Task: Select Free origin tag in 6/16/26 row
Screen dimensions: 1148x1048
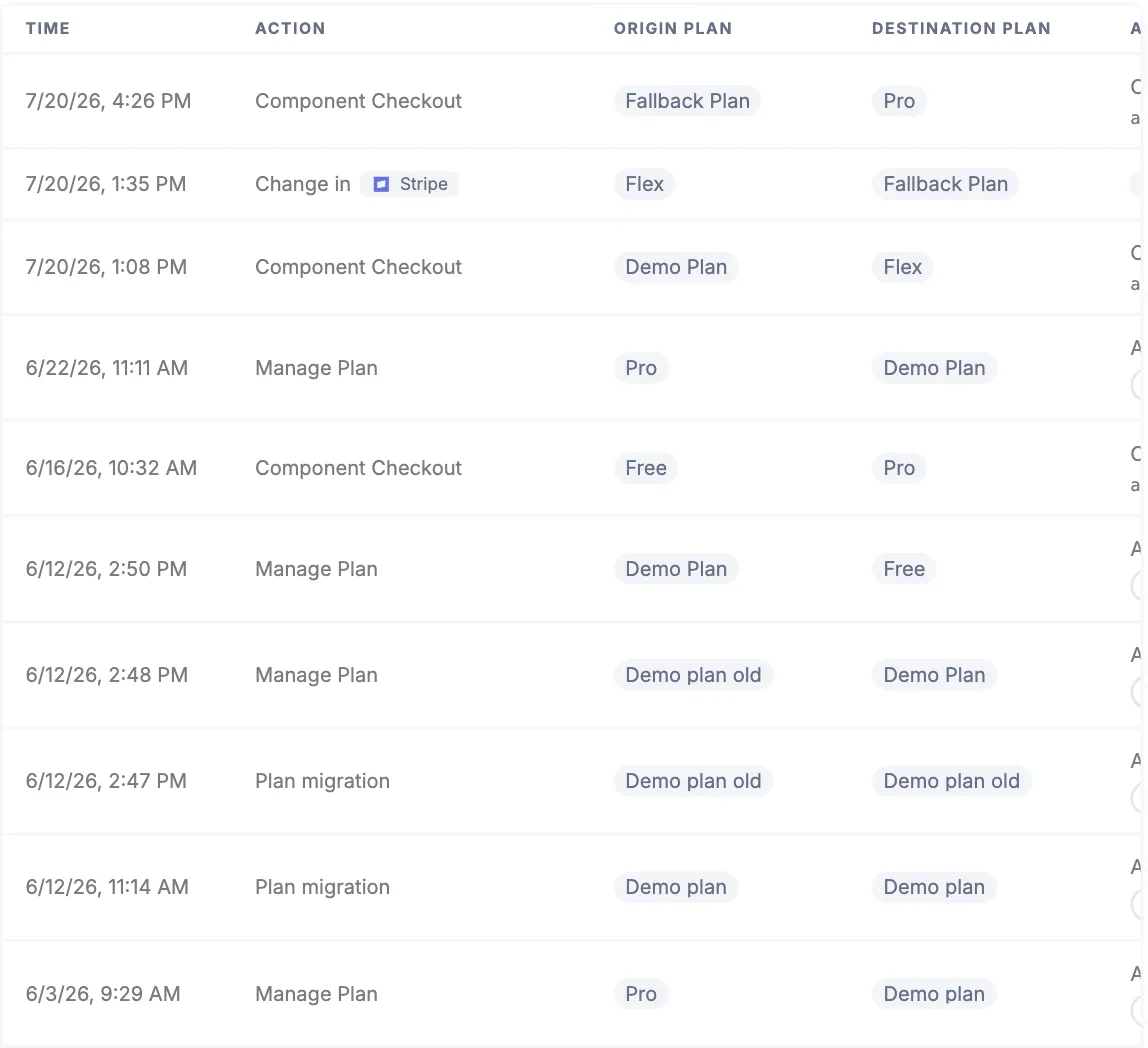Action: (x=646, y=468)
